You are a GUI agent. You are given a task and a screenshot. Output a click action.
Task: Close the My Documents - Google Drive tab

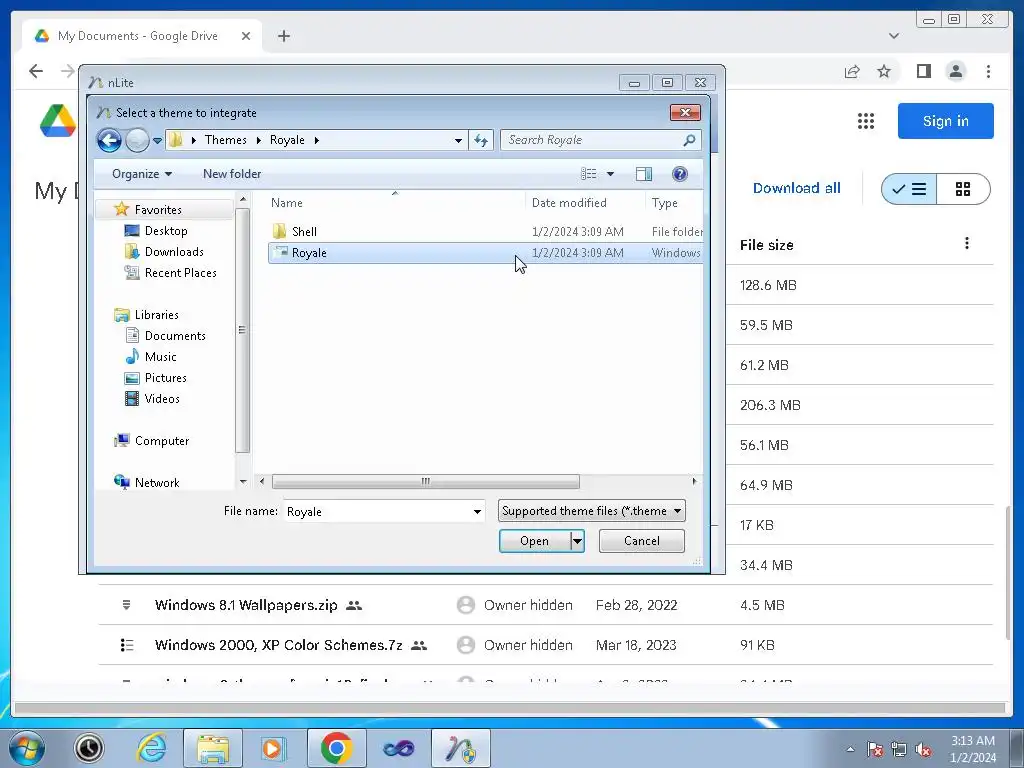246,36
